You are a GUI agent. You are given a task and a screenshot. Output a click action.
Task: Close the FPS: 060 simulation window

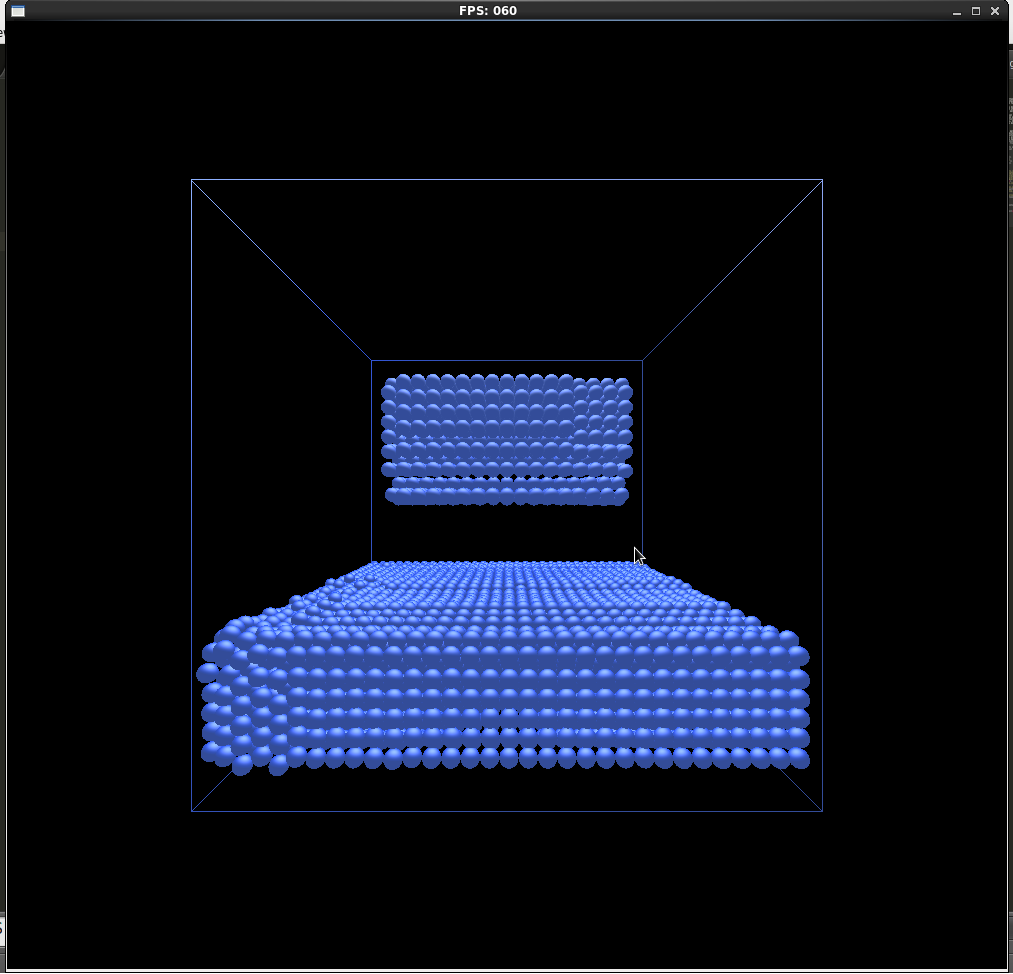(995, 11)
